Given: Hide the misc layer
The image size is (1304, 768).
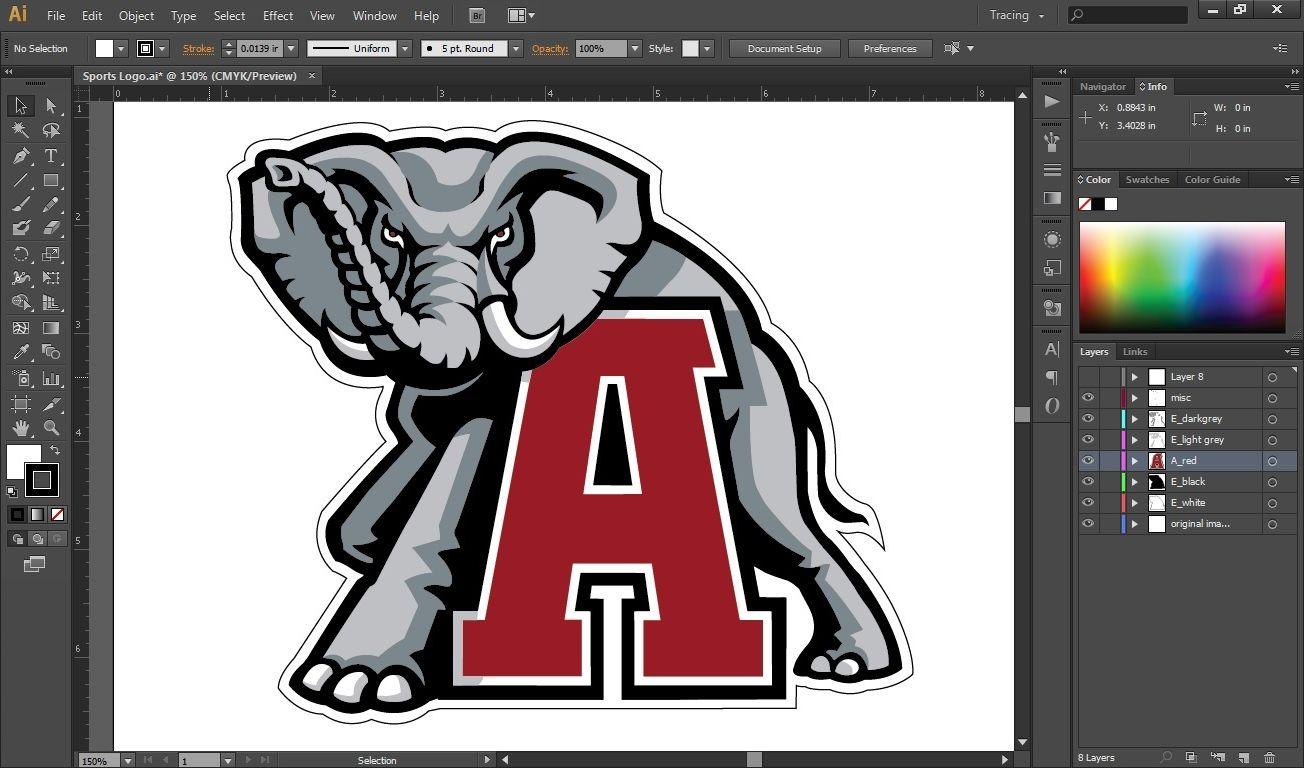Looking at the screenshot, I should click(1088, 398).
